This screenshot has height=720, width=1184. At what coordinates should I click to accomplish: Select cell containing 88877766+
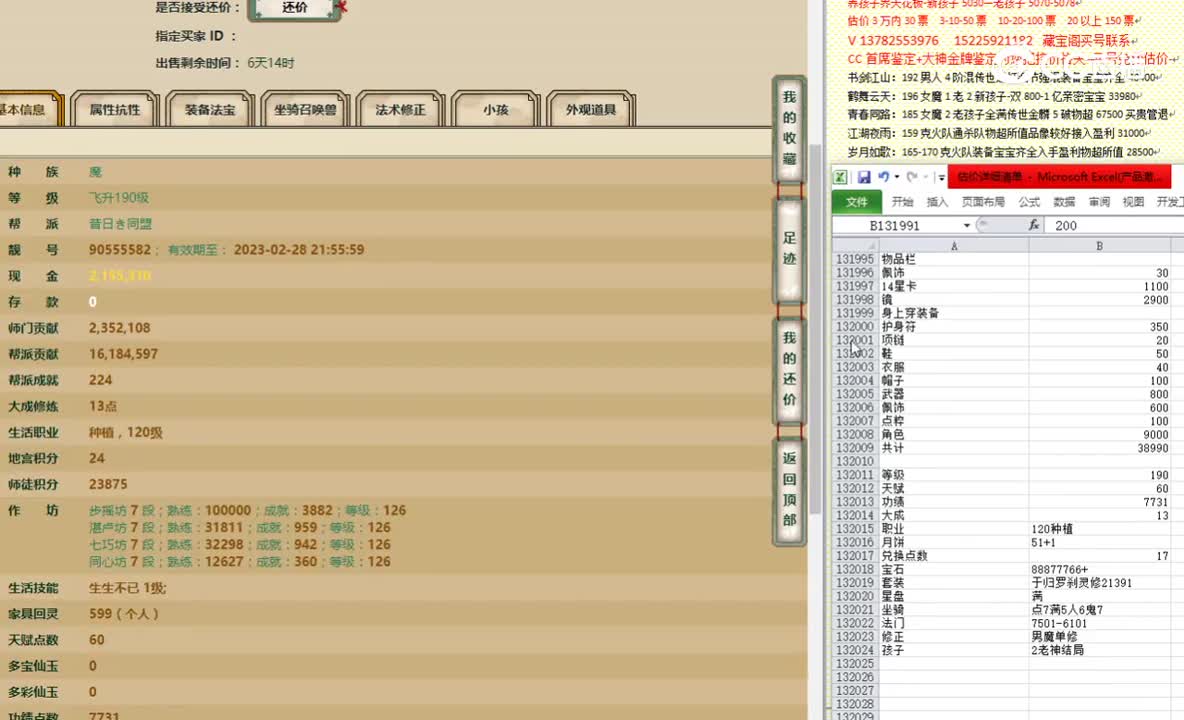tap(1099, 570)
